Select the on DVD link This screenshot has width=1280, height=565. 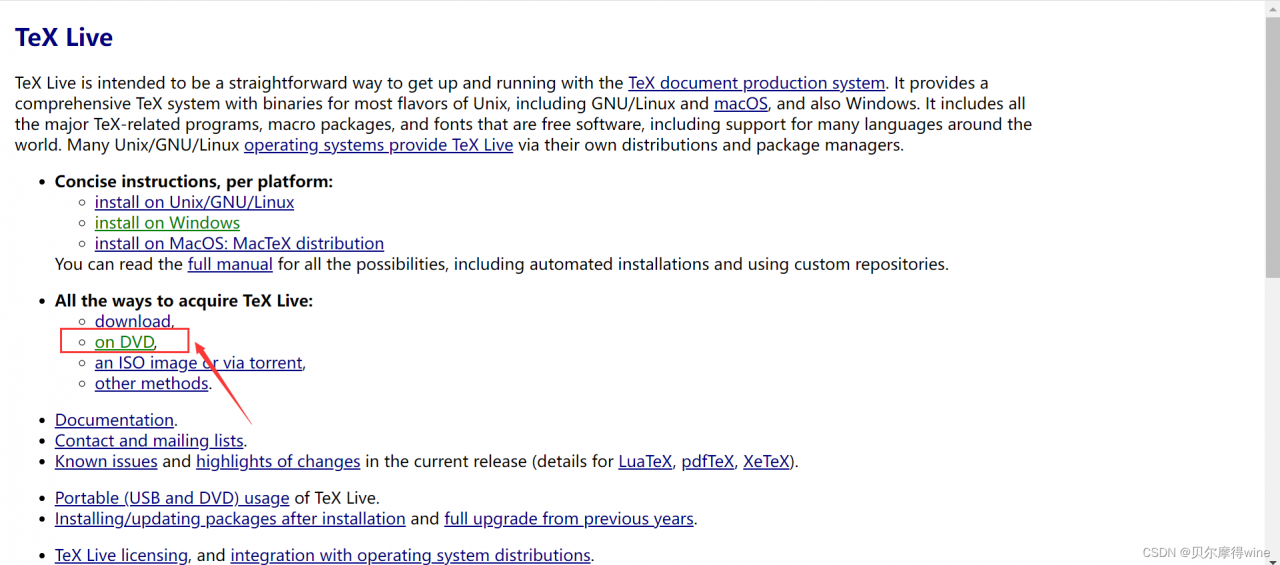click(x=124, y=343)
